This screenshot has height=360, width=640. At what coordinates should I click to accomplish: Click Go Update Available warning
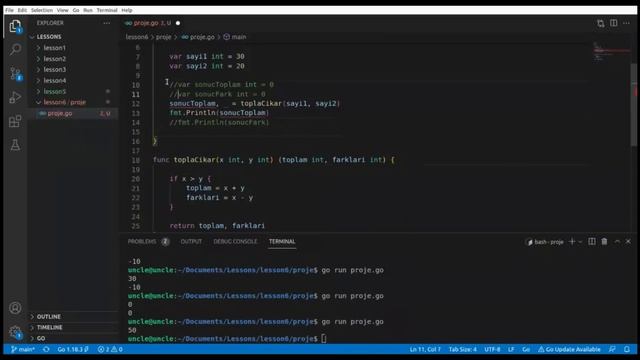click(569, 349)
